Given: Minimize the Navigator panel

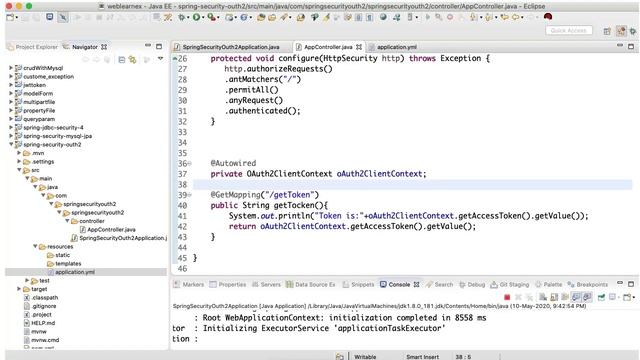Looking at the screenshot, I should point(148,46).
